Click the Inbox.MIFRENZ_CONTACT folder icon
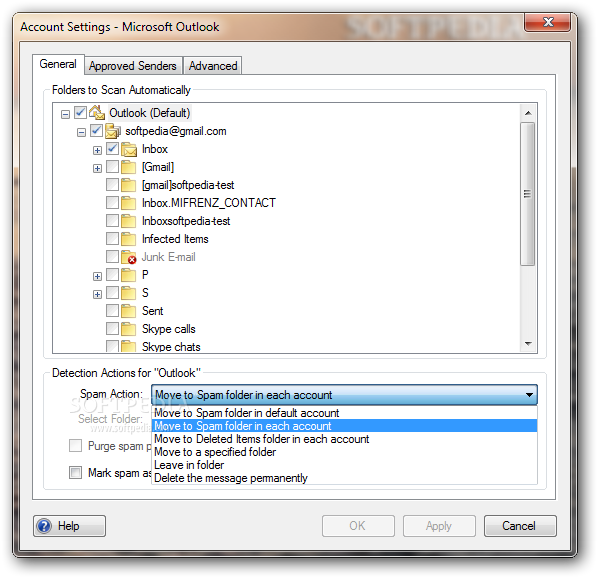 [x=129, y=203]
